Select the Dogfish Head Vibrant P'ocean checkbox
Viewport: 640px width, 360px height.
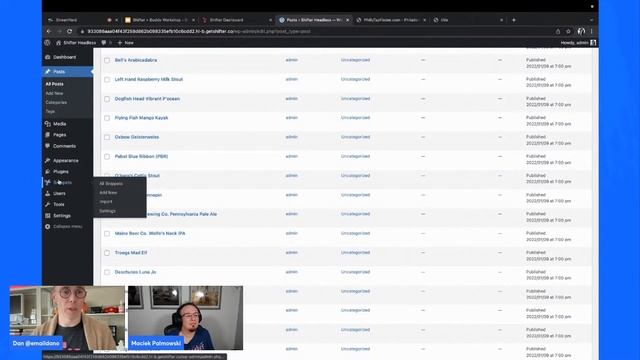click(107, 99)
